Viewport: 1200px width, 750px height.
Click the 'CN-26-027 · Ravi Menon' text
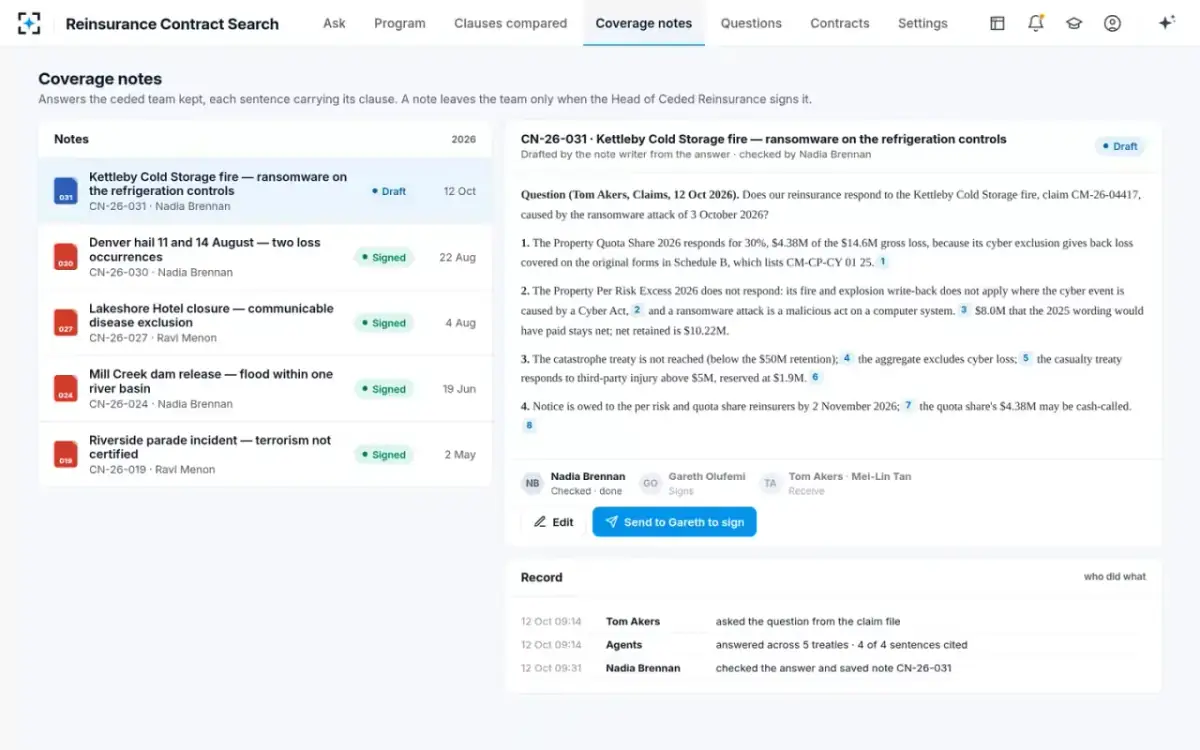point(152,338)
